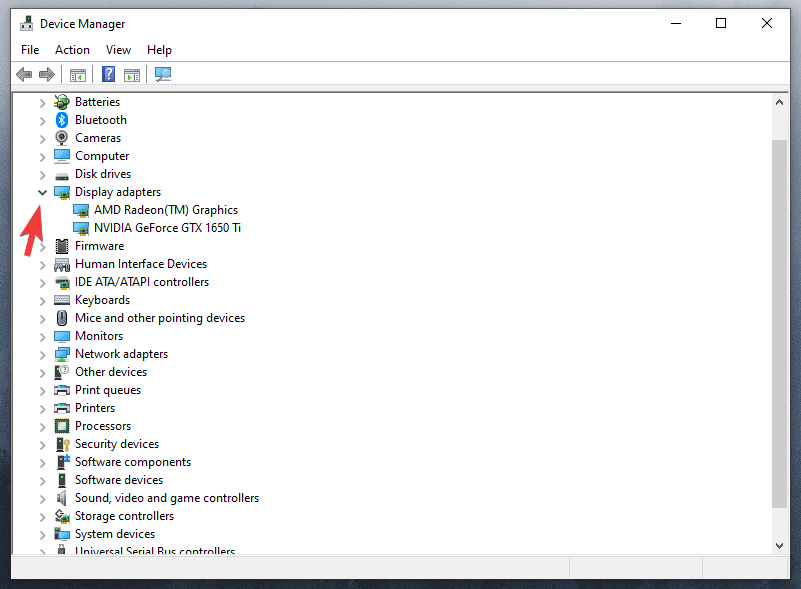Select the Disk drives icon
Viewport: 801px width, 589px height.
pos(62,176)
